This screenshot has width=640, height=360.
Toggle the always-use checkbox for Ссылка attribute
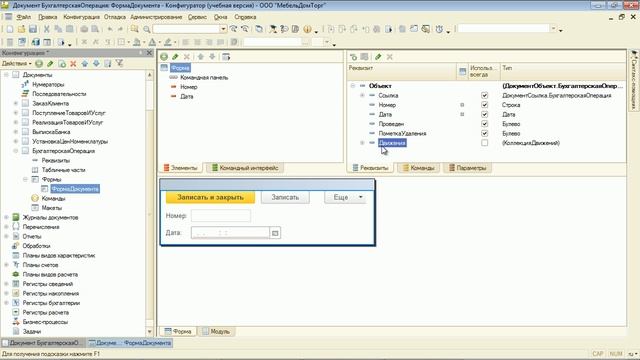point(484,96)
